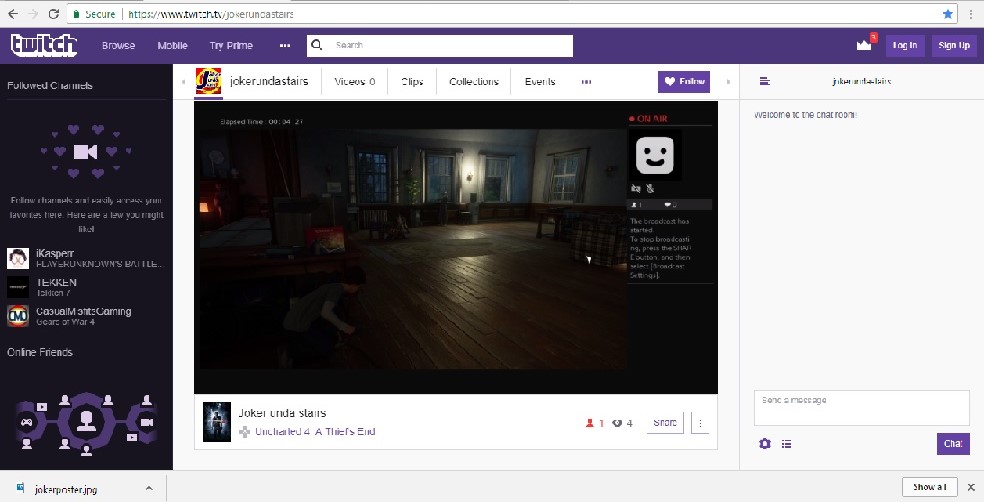The width and height of the screenshot is (984, 502).
Task: Open the TEKKEN channel avatar
Action: point(18,287)
